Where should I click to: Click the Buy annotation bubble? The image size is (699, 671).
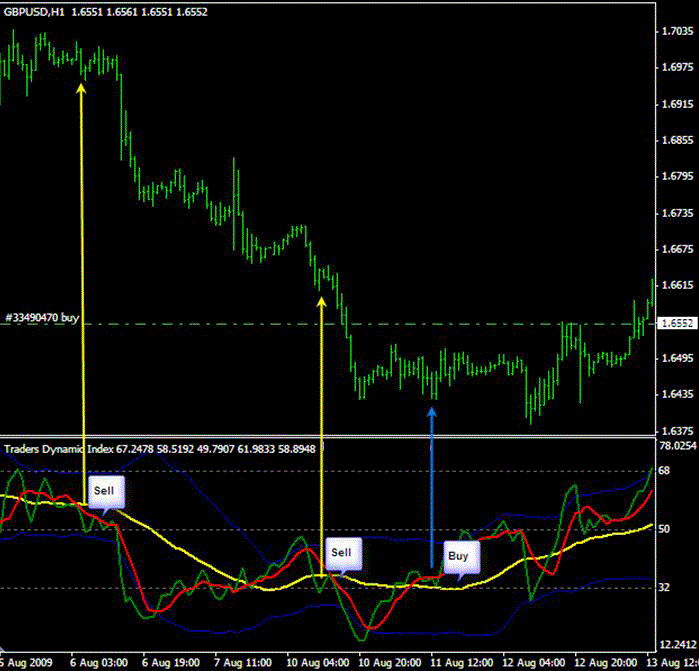point(462,557)
